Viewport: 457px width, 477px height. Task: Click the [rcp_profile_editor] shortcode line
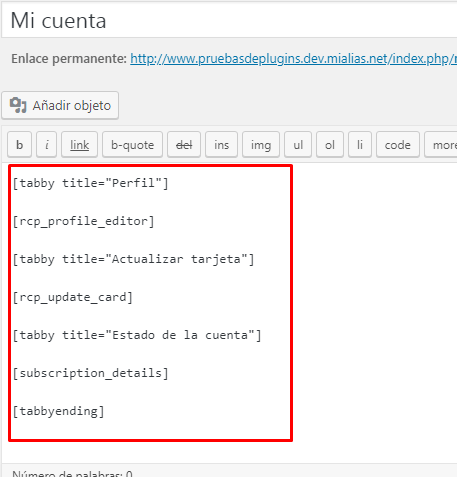[83, 221]
